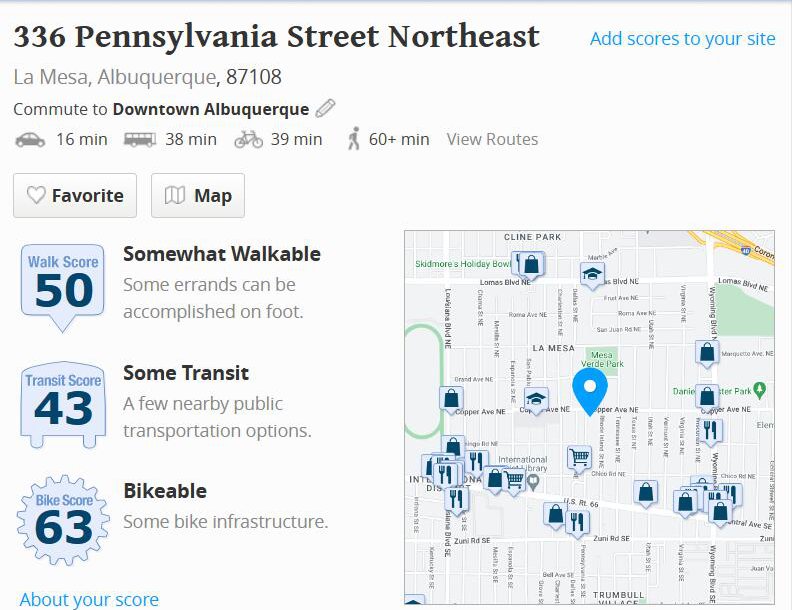Select the restaurant marker by Zuni Rd SE
Image resolution: width=792 pixels, height=610 pixels.
pyautogui.click(x=577, y=524)
